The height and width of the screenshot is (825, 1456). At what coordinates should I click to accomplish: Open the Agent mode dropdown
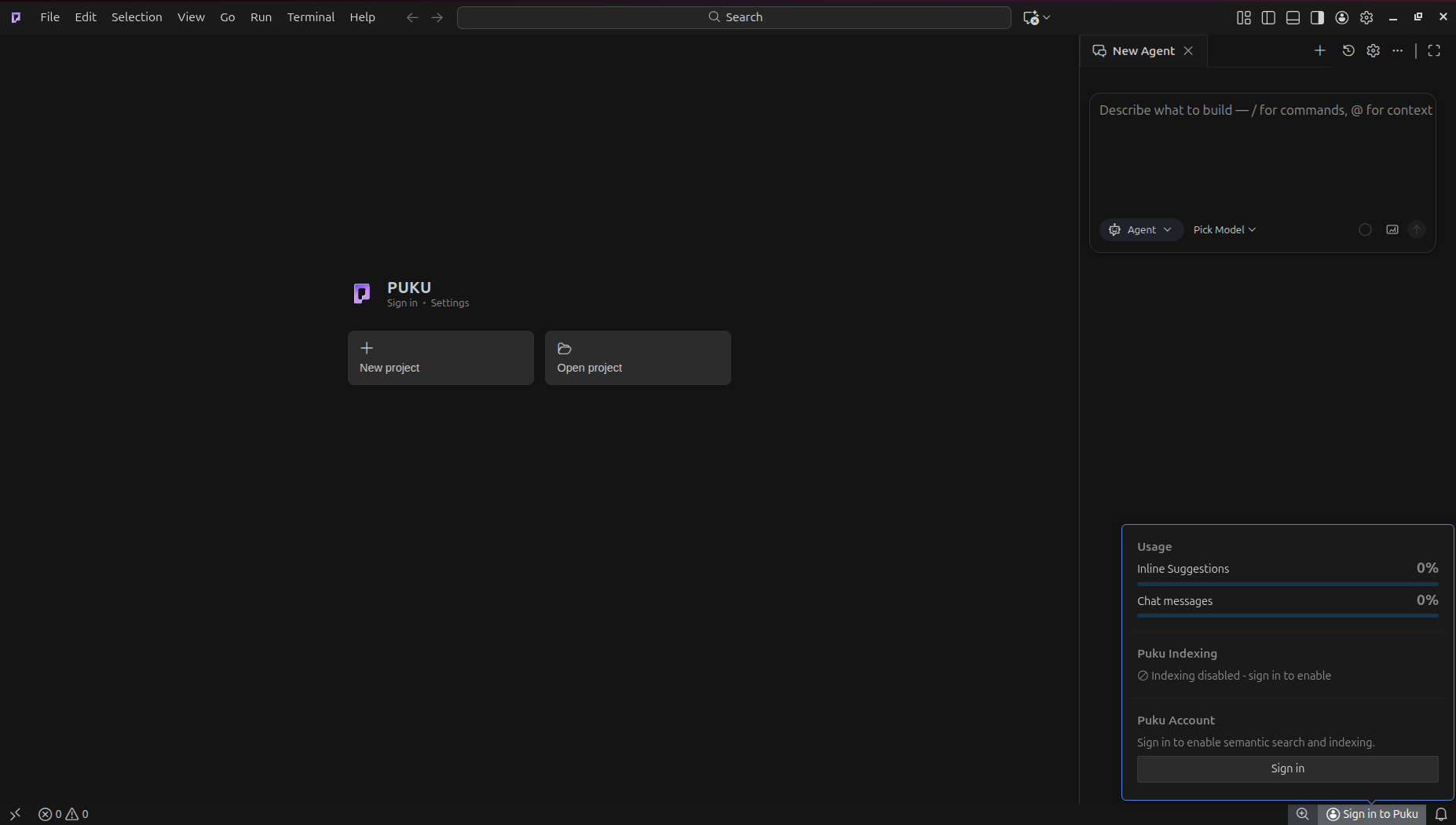(x=1141, y=229)
